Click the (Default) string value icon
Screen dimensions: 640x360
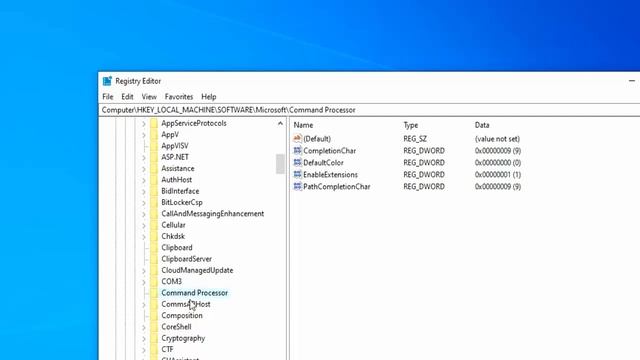(297, 139)
